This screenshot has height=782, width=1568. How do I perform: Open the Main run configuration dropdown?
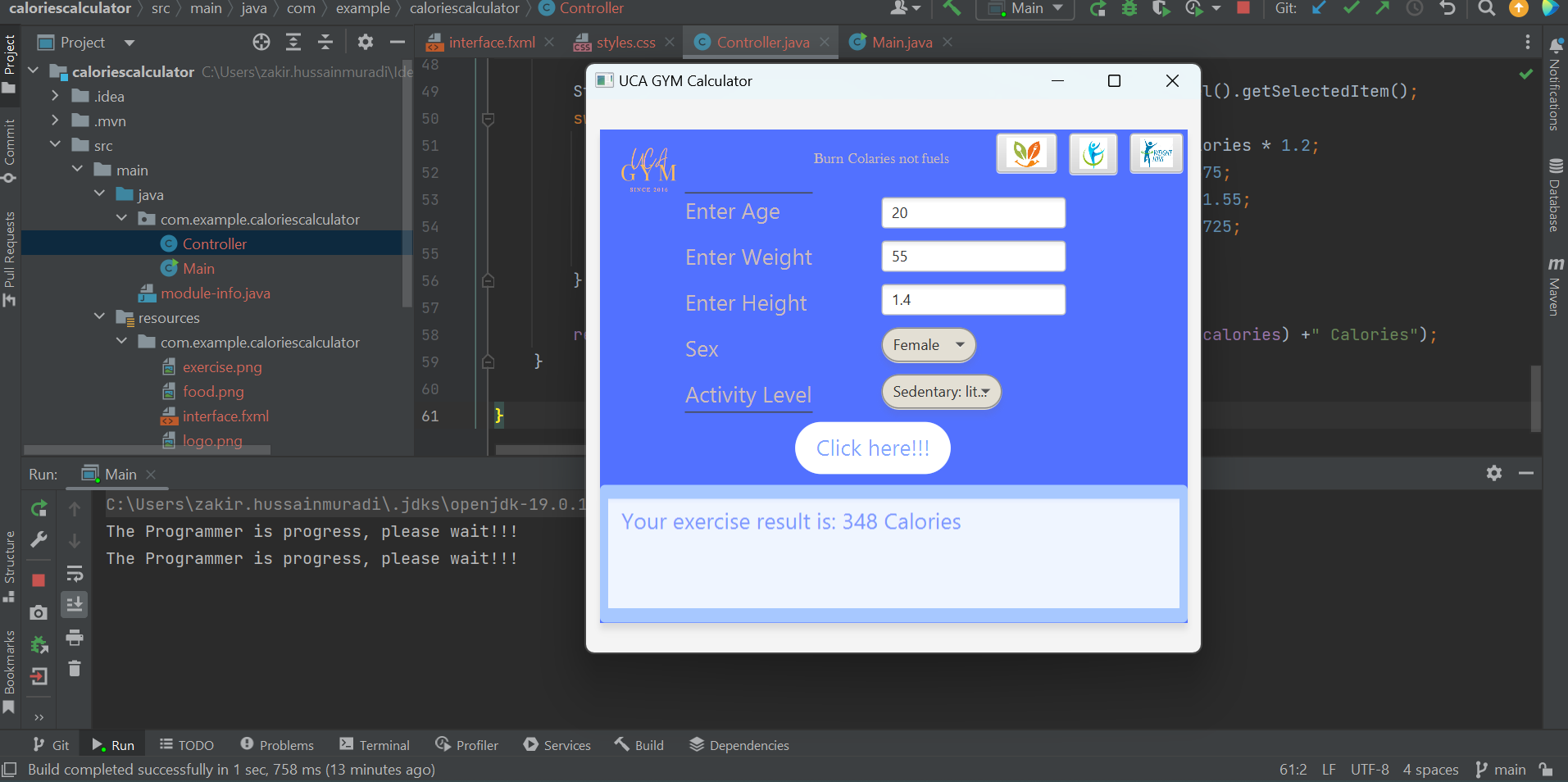click(x=1026, y=8)
